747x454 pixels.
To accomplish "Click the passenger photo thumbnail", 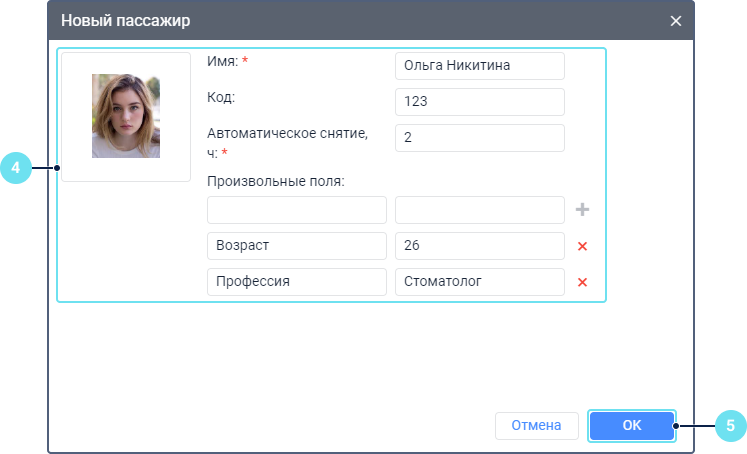I will coord(126,116).
